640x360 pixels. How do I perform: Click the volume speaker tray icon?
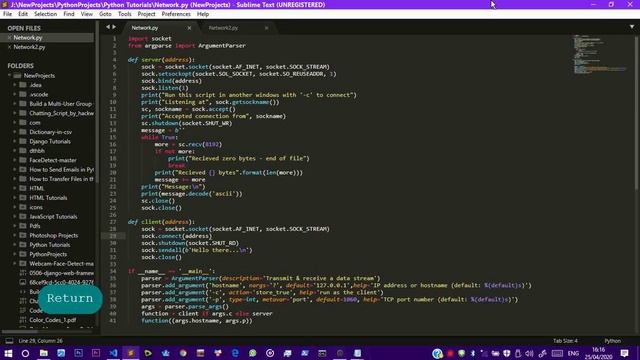click(529, 353)
